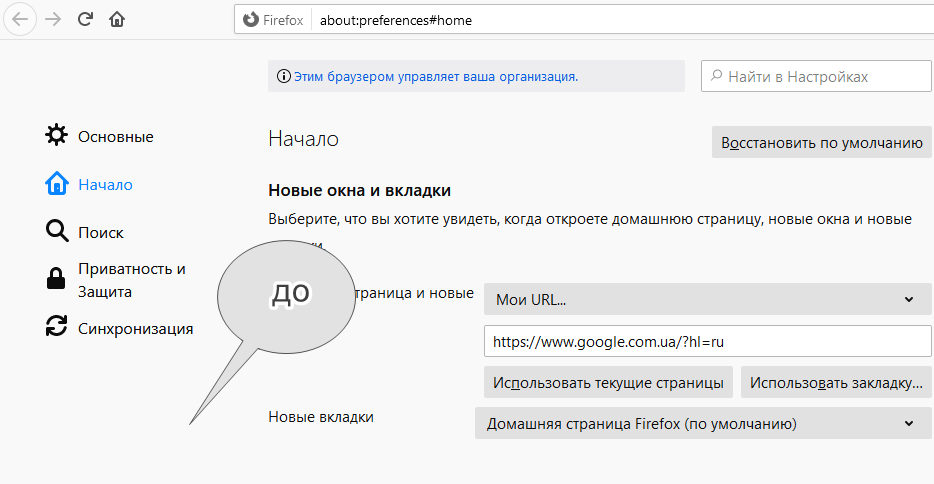The height and width of the screenshot is (484, 934).
Task: Click the Найти в Настройках search field
Action: point(816,76)
